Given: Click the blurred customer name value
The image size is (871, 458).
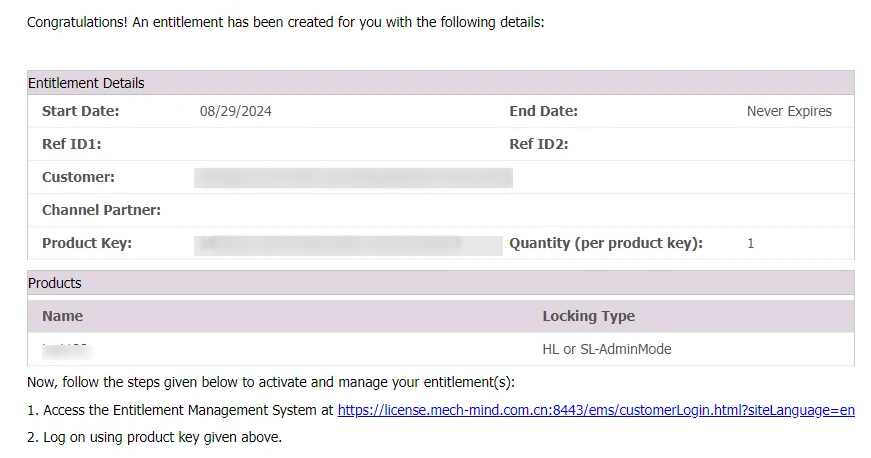Looking at the screenshot, I should click(x=353, y=178).
